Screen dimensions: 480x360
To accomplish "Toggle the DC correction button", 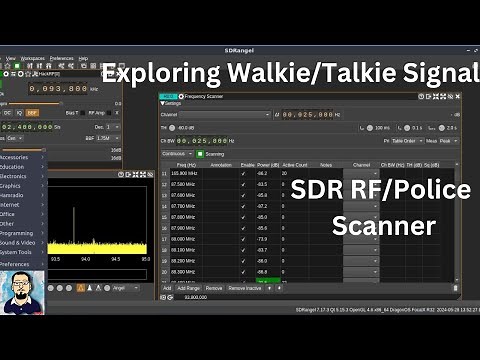I will [x=7, y=113].
